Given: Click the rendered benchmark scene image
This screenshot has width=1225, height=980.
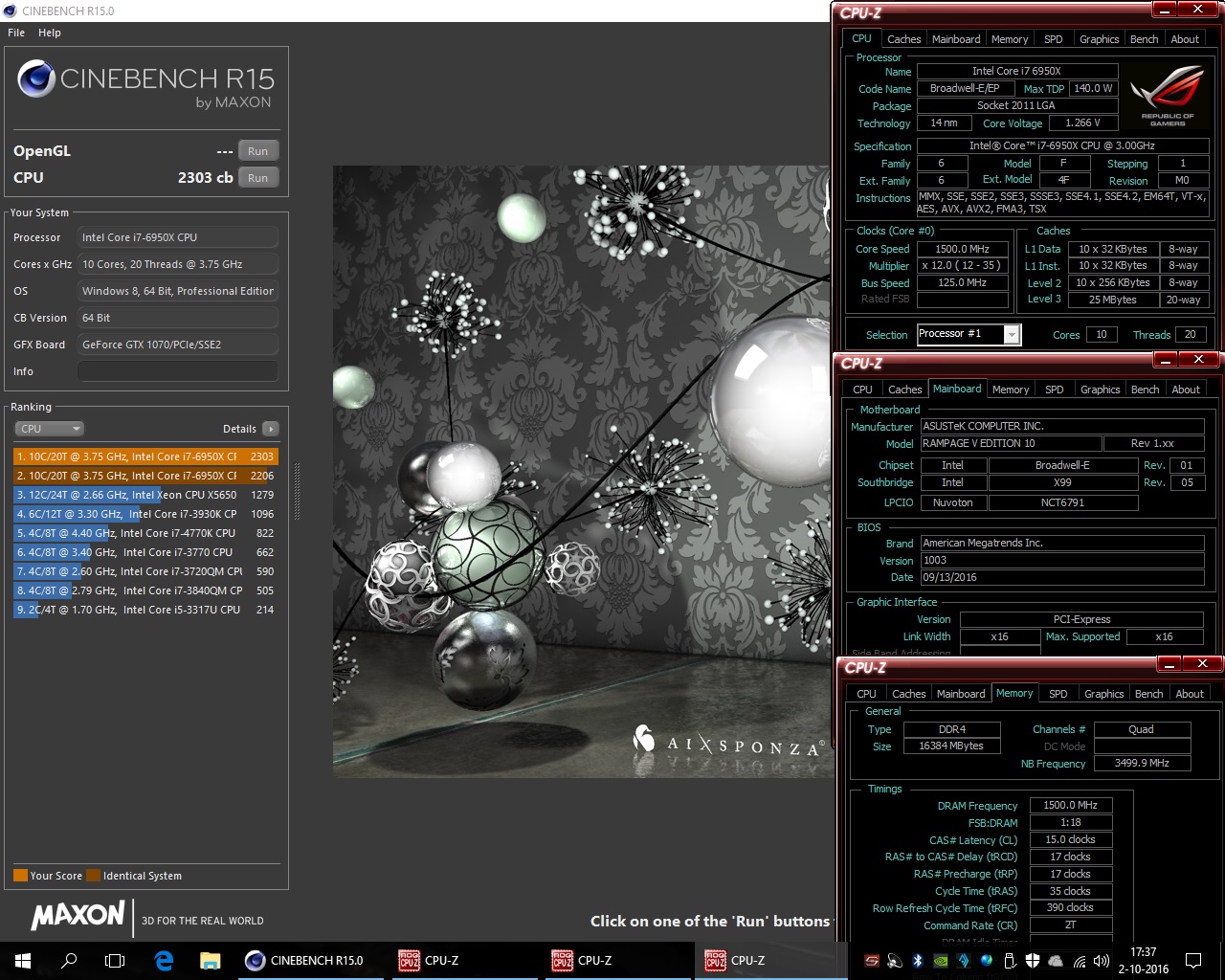Looking at the screenshot, I should tap(582, 471).
